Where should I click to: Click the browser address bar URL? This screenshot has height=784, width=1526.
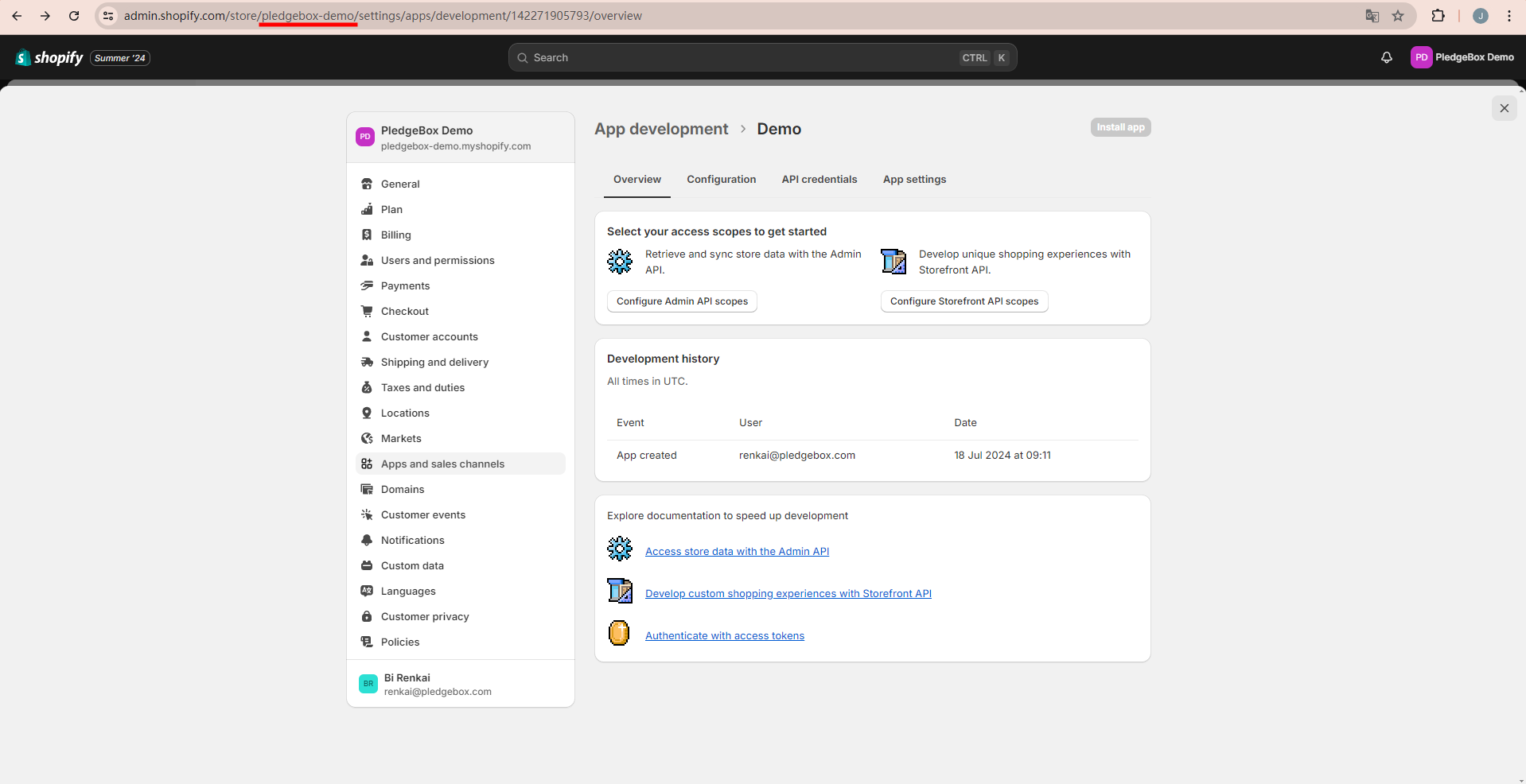click(383, 16)
